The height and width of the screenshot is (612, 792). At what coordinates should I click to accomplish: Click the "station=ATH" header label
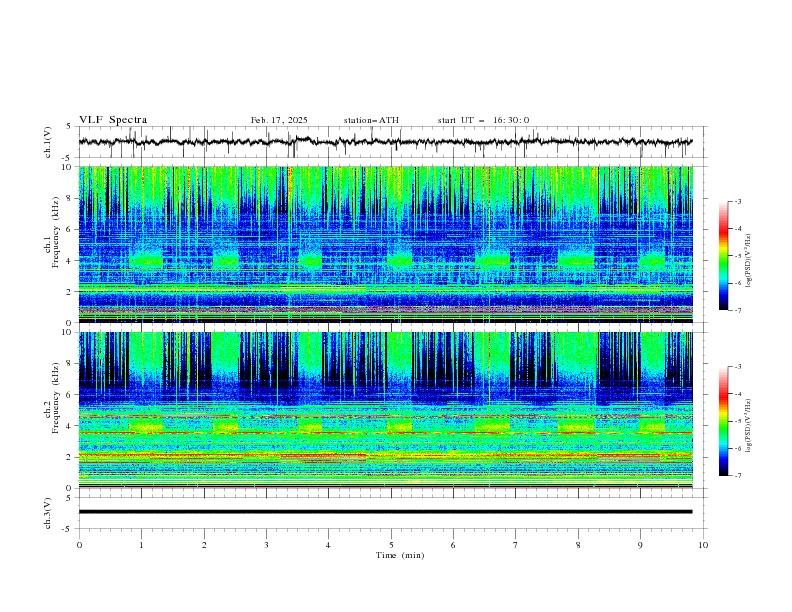tap(371, 120)
